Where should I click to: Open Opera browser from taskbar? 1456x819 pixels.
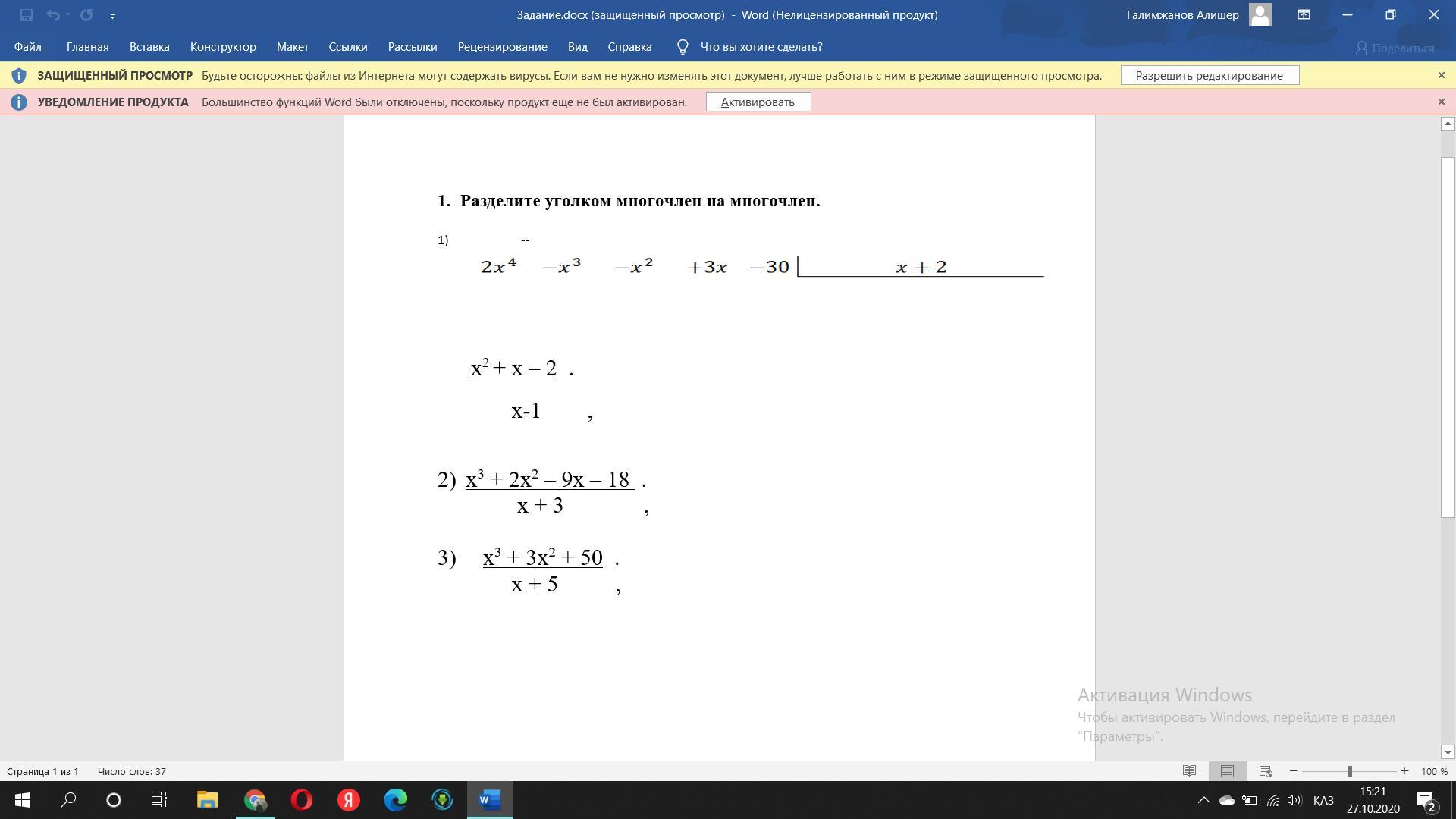(x=302, y=800)
